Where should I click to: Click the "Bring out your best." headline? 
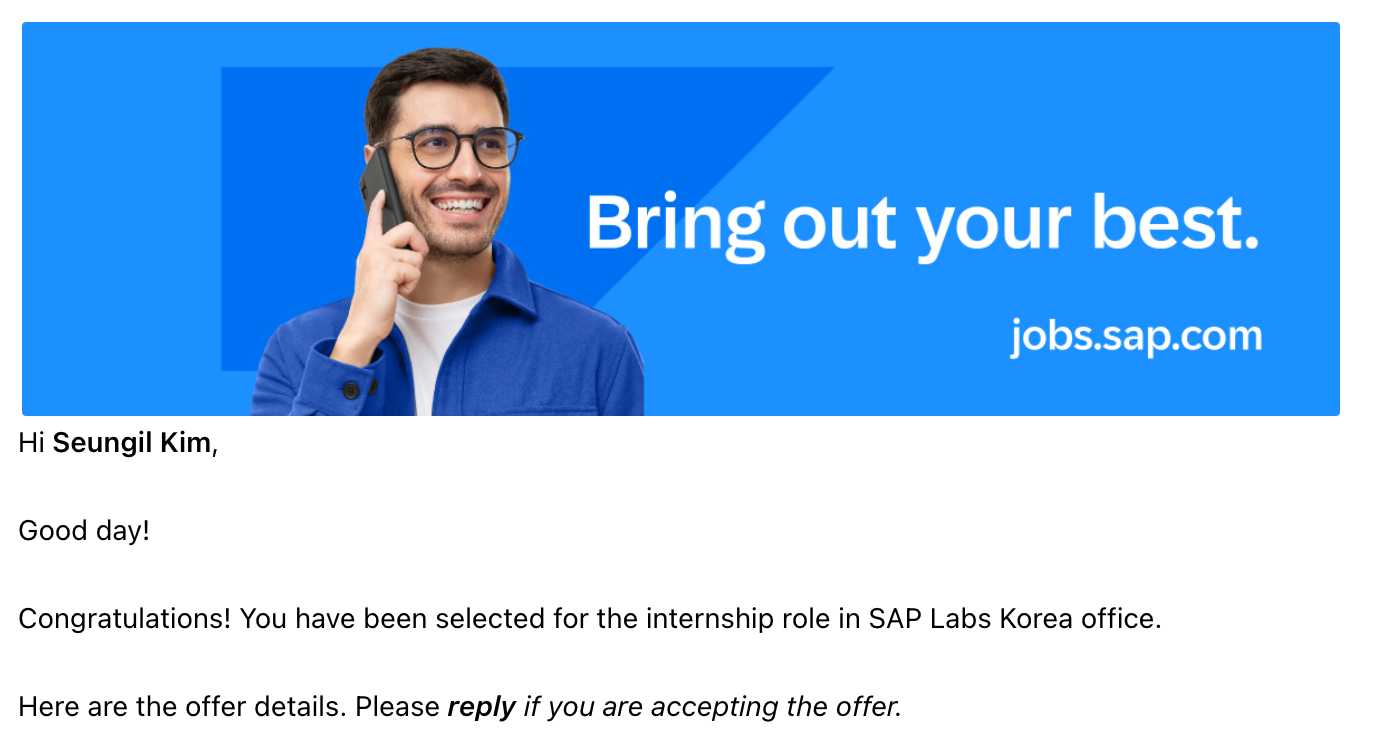click(921, 222)
